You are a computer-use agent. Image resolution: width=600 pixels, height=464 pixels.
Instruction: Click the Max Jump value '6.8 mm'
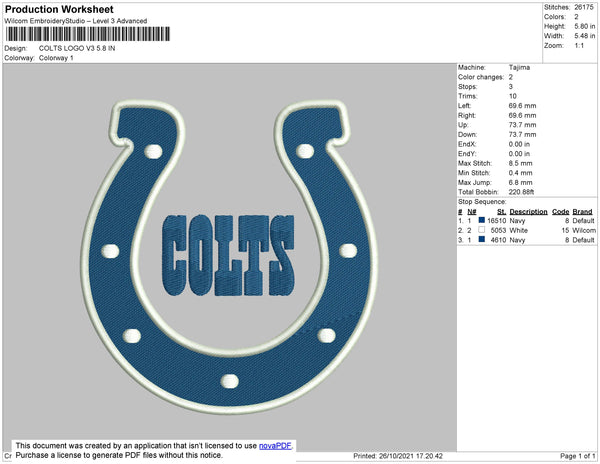(x=520, y=182)
